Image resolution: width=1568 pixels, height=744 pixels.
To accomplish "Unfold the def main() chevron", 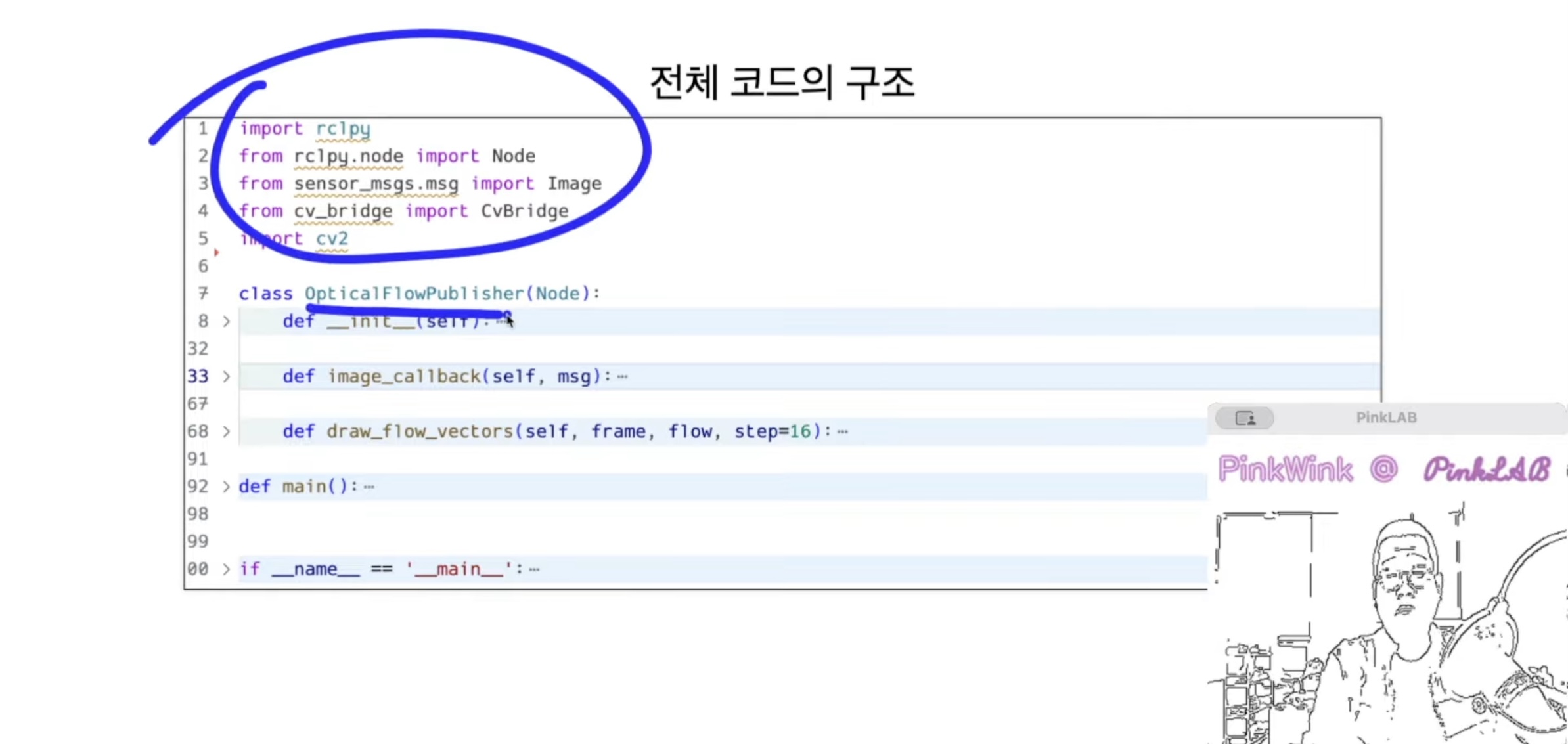I will click(x=226, y=487).
